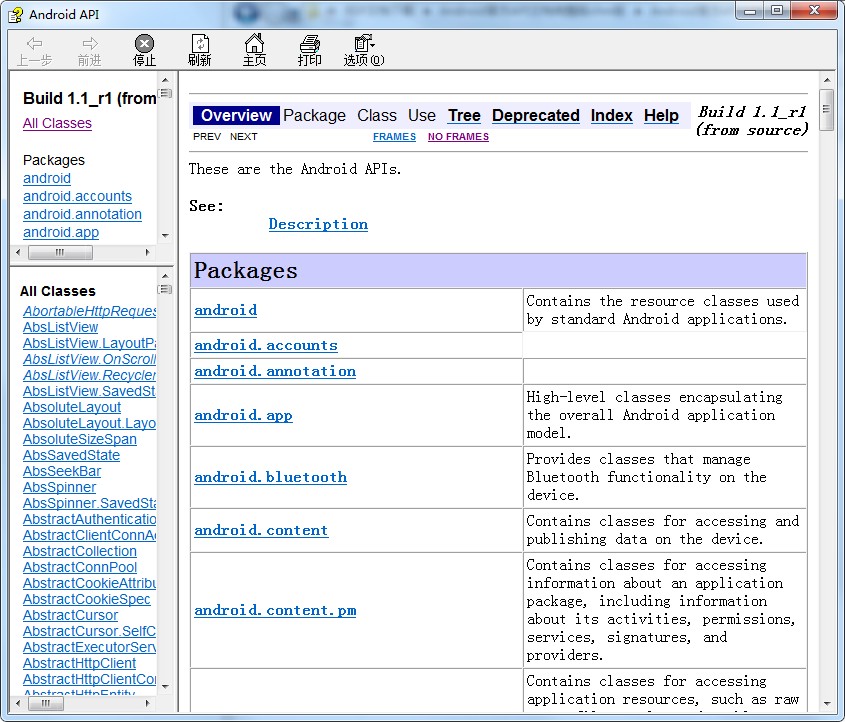Click the Print (打印) toolbar icon

[x=310, y=44]
